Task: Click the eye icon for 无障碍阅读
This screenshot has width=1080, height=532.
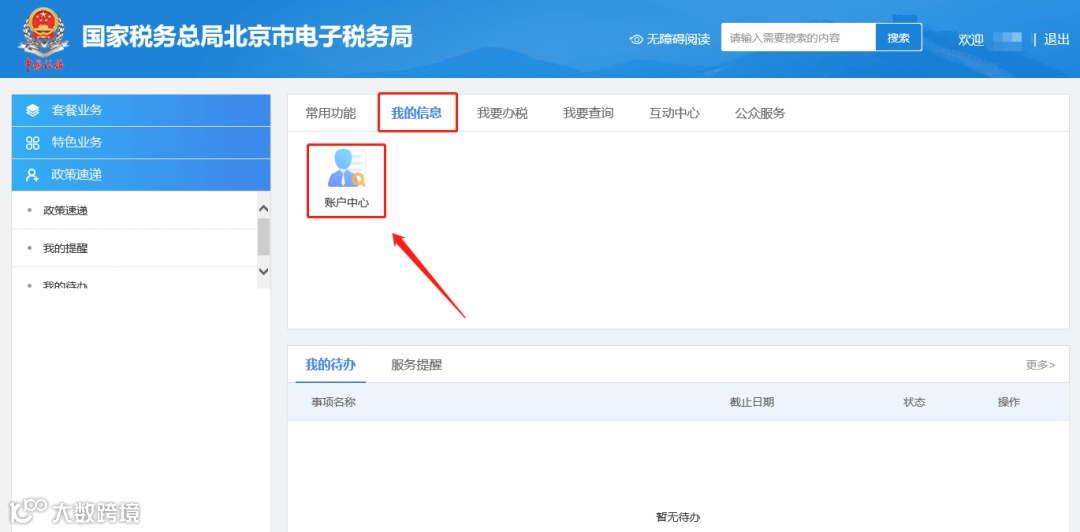Action: click(636, 39)
